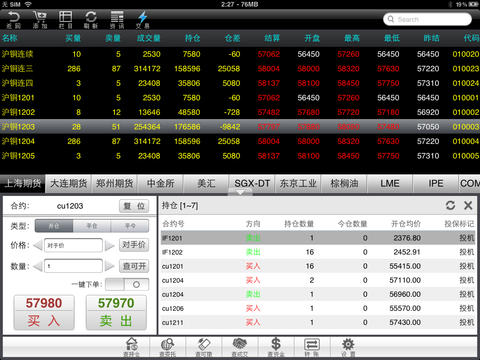The height and width of the screenshot is (360, 480).
Task: Collapse the trading panel with the down chevron
Action: pyautogui.click(x=240, y=192)
